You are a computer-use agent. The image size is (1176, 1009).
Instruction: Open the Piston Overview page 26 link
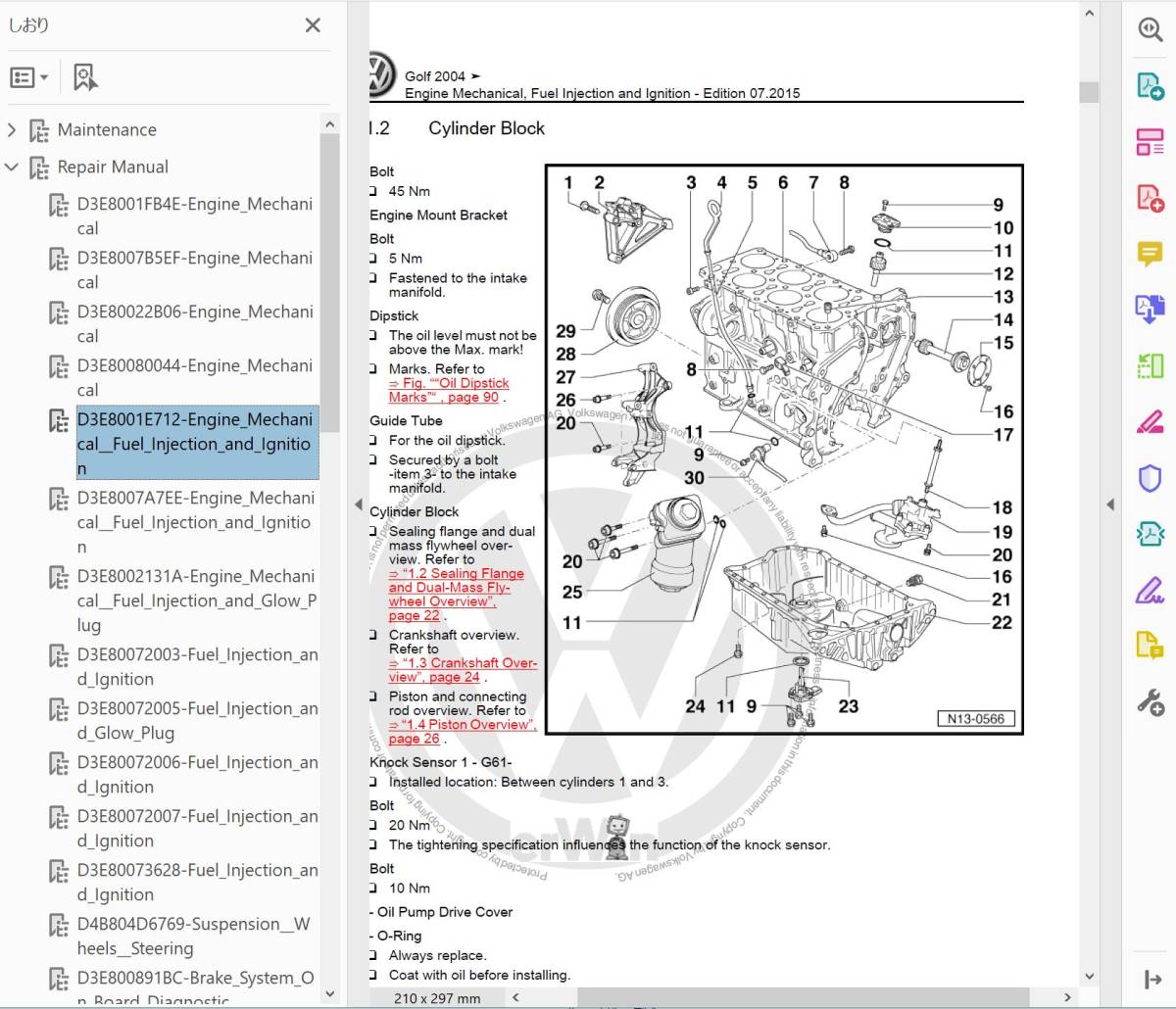click(x=463, y=732)
